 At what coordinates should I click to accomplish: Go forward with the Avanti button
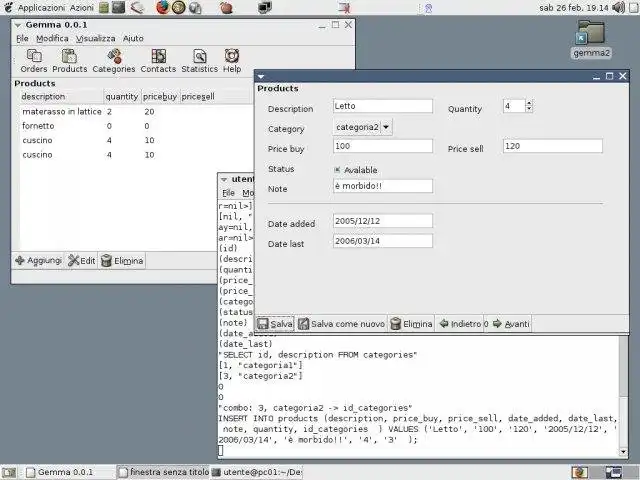(x=511, y=324)
